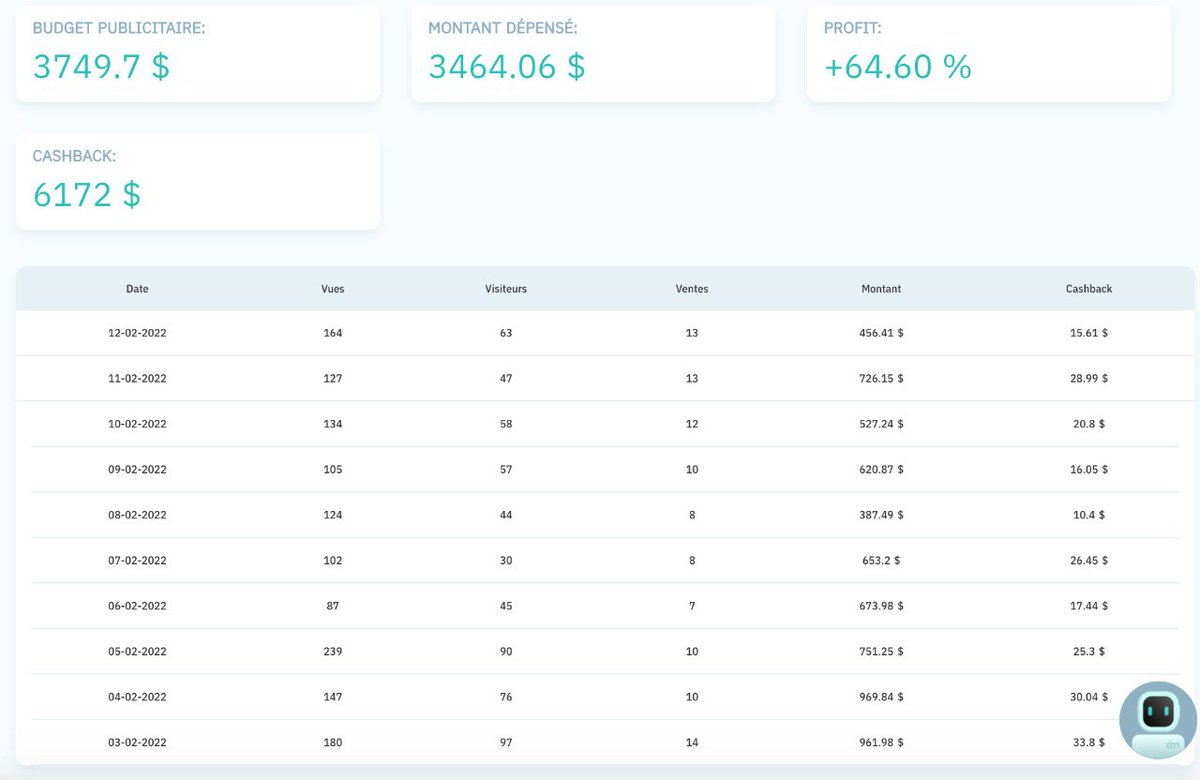This screenshot has width=1200, height=780.
Task: Select the date 06-02-2022
Action: coord(137,606)
